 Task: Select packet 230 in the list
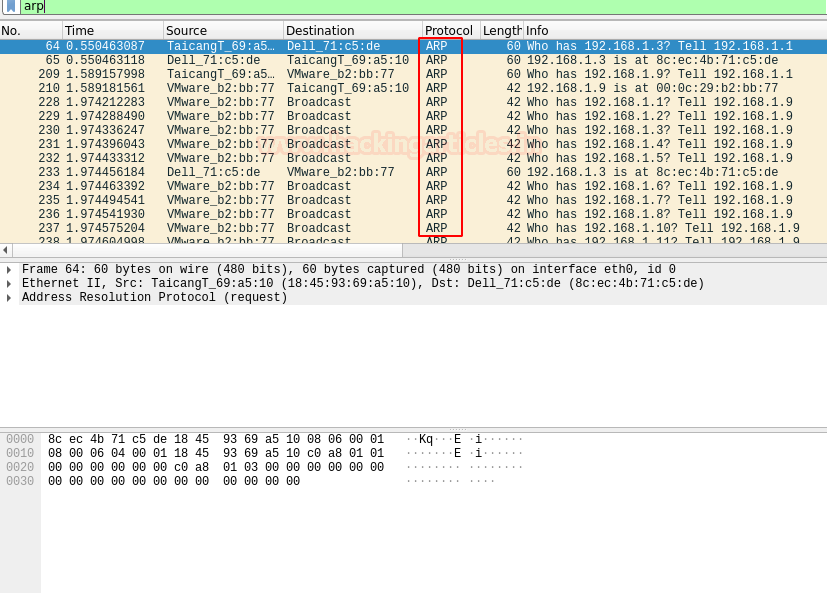[414, 130]
